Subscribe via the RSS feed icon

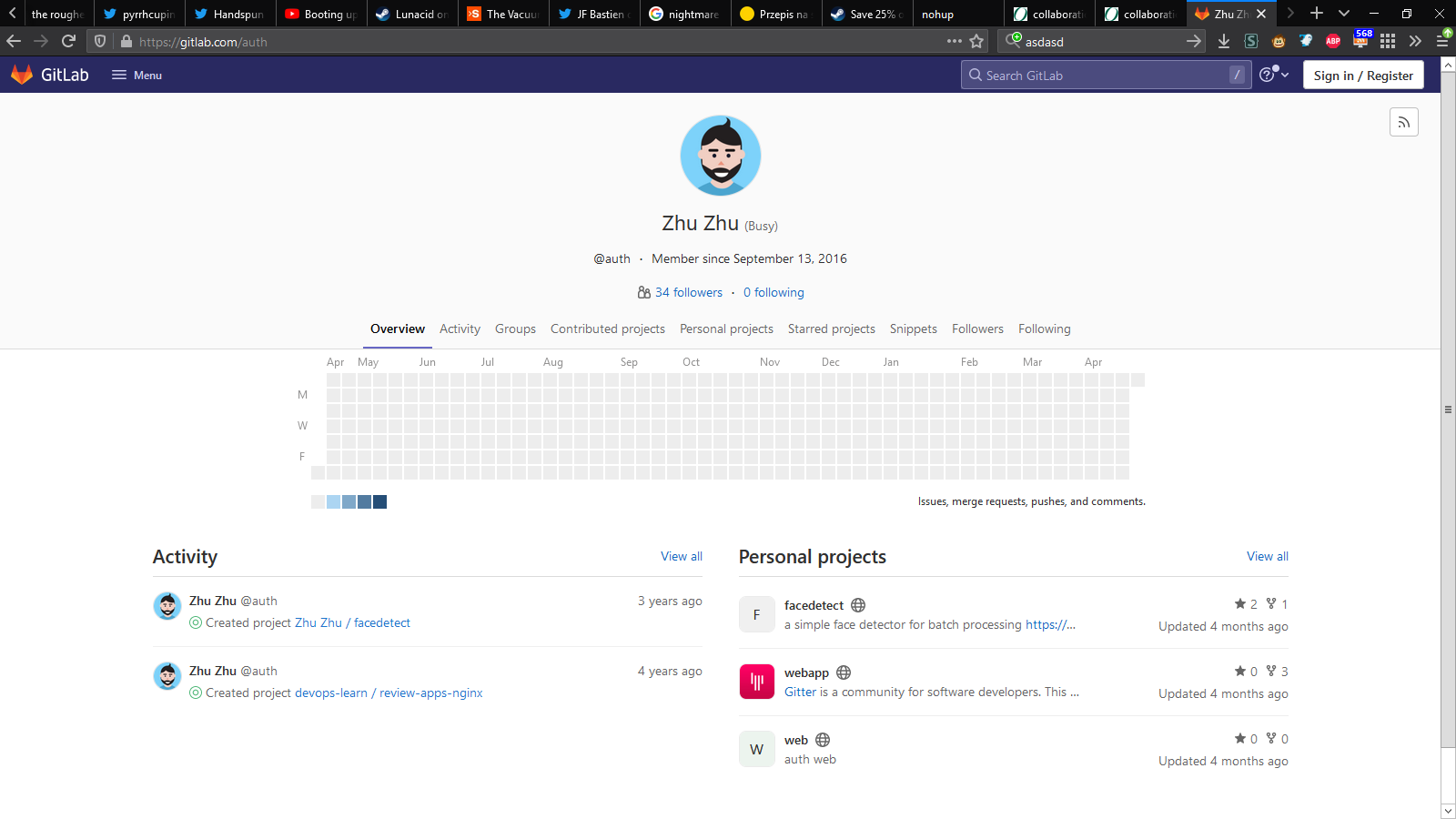1403,122
